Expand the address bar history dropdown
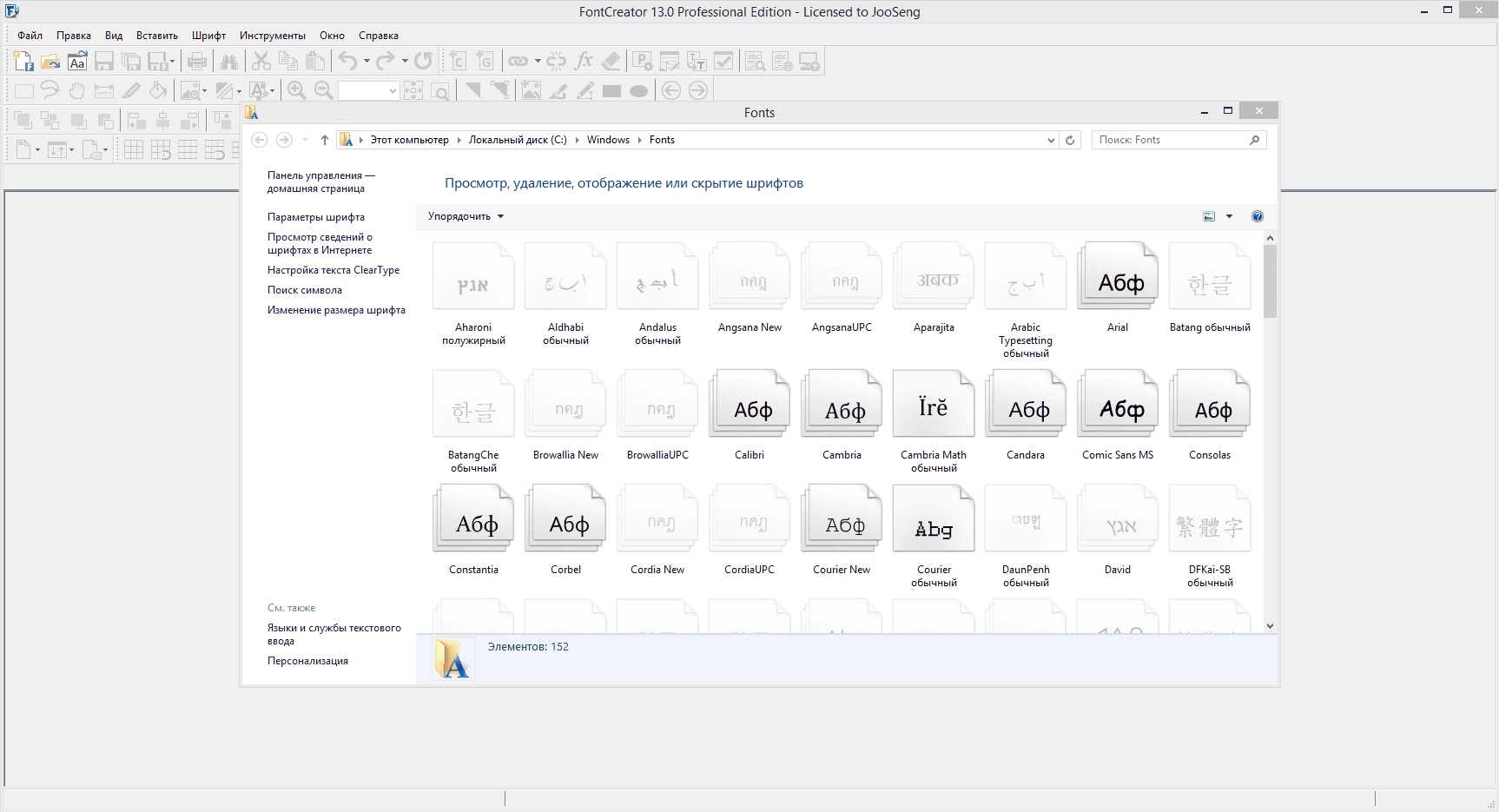 1051,140
